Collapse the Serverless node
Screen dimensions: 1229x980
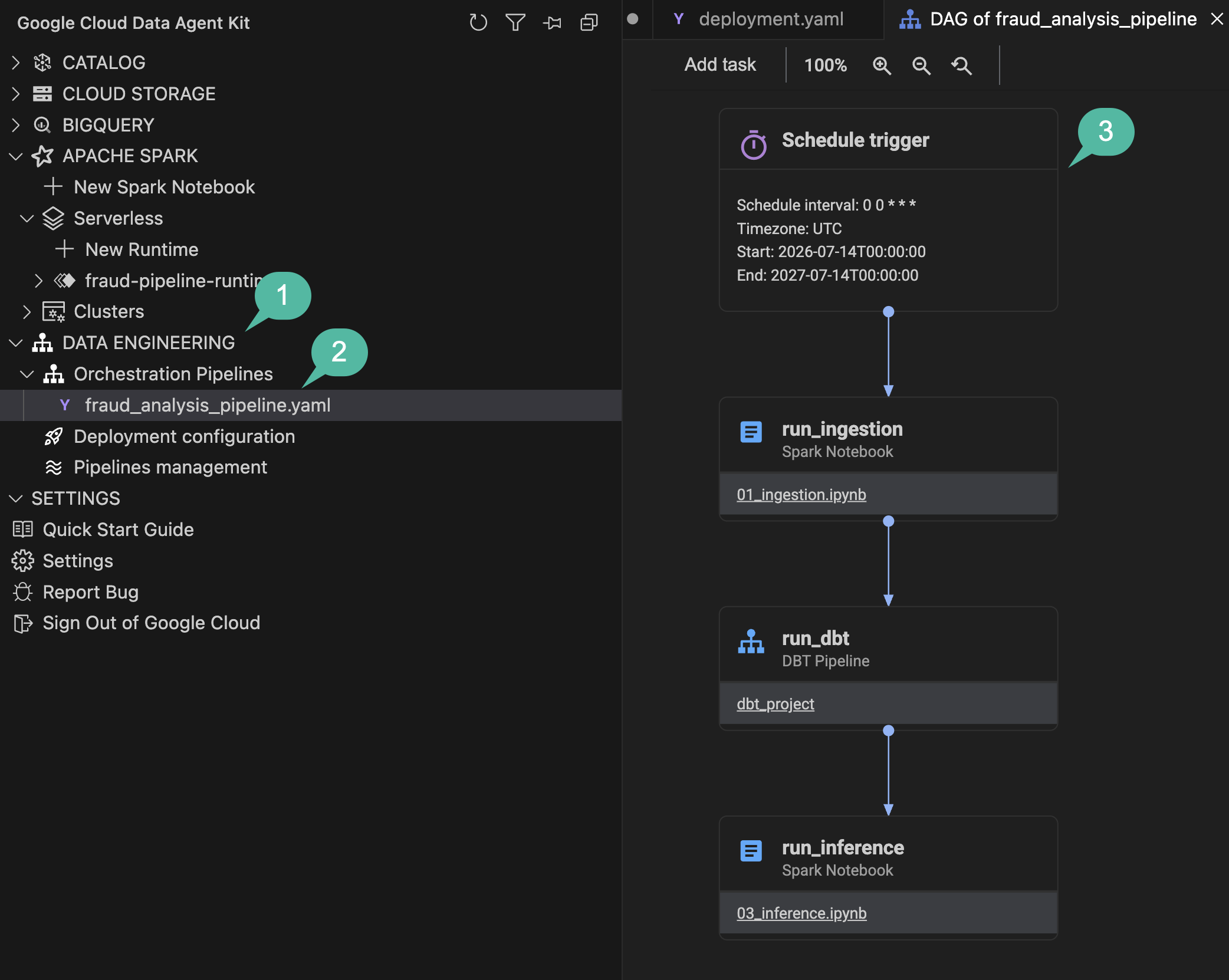point(27,219)
